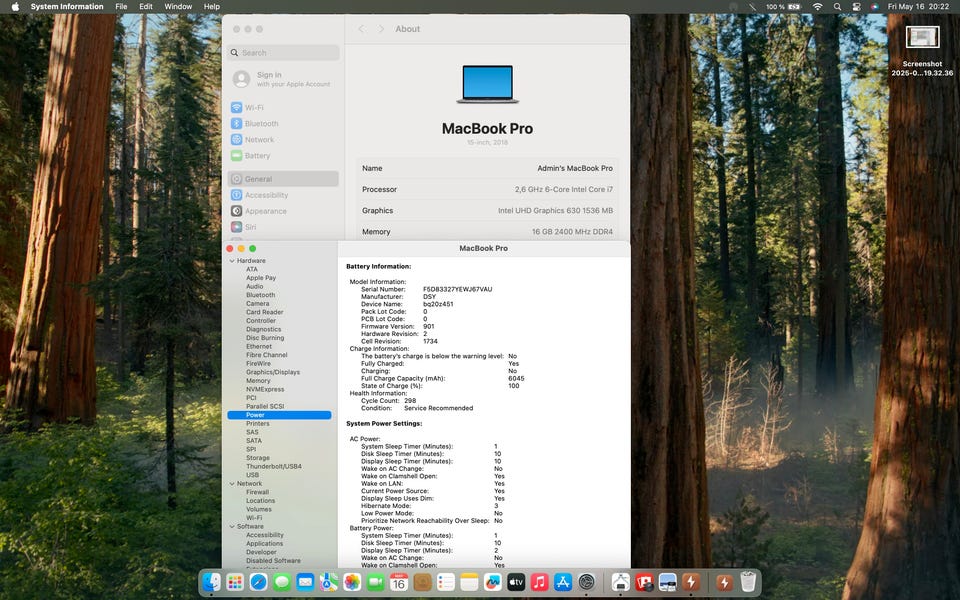Viewport: 960px width, 600px height.
Task: Open Bluetooth settings in the sidebar
Action: pos(261,124)
